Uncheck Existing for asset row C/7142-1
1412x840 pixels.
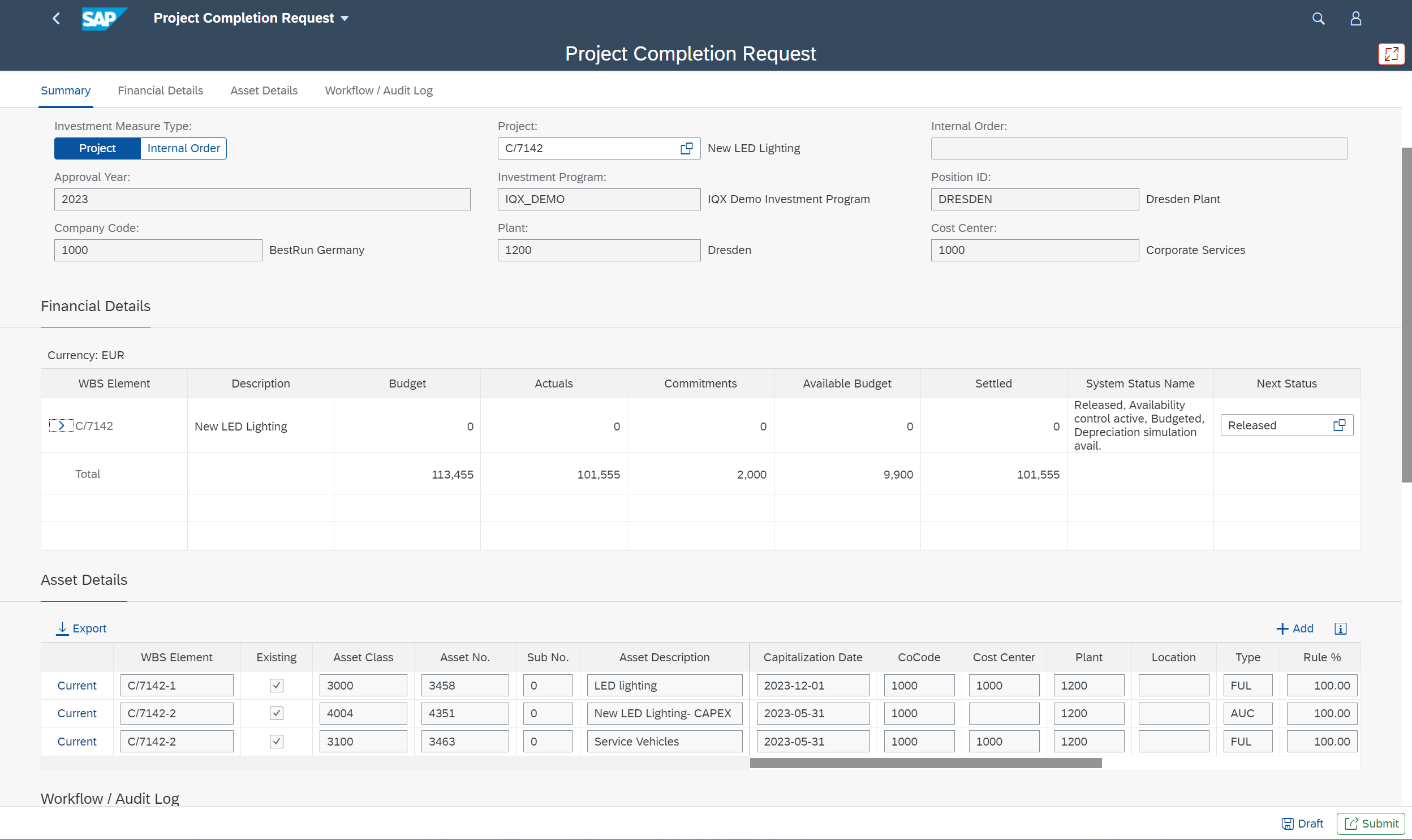point(276,685)
